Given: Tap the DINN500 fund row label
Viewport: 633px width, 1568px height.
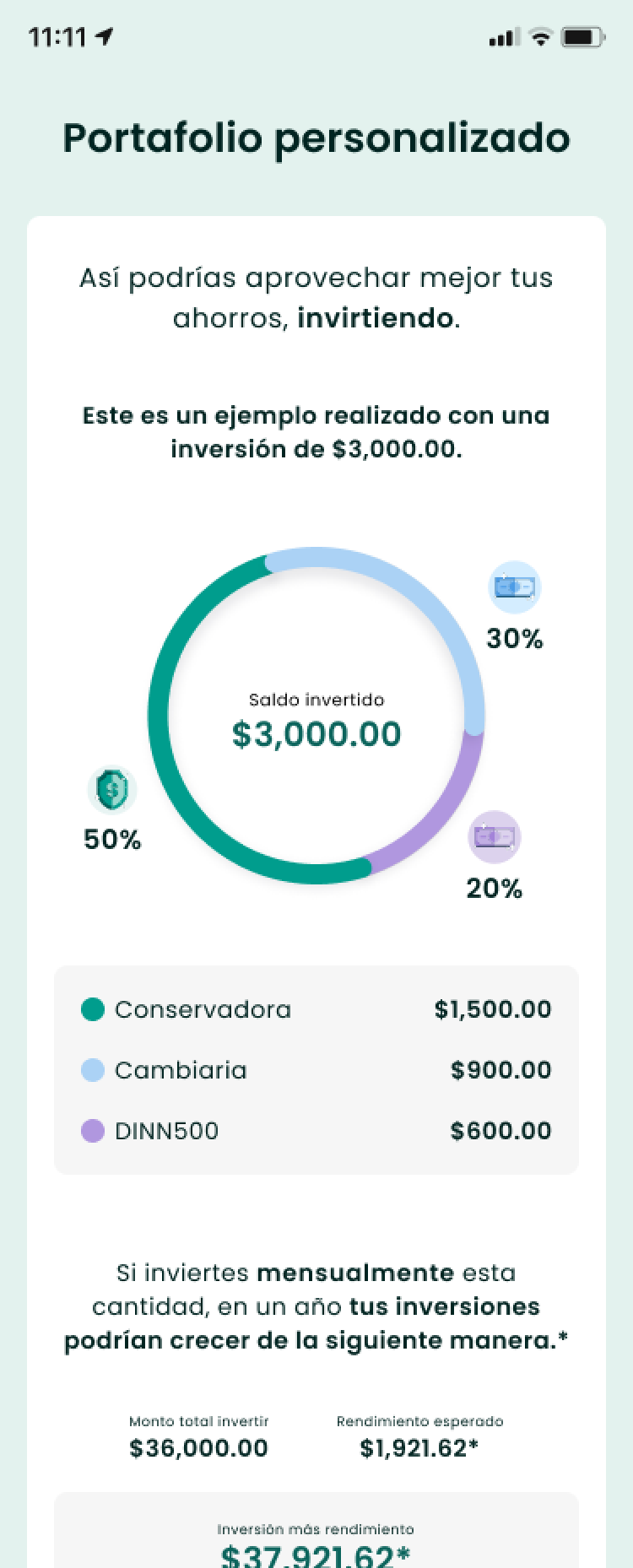Looking at the screenshot, I should pos(166,1131).
